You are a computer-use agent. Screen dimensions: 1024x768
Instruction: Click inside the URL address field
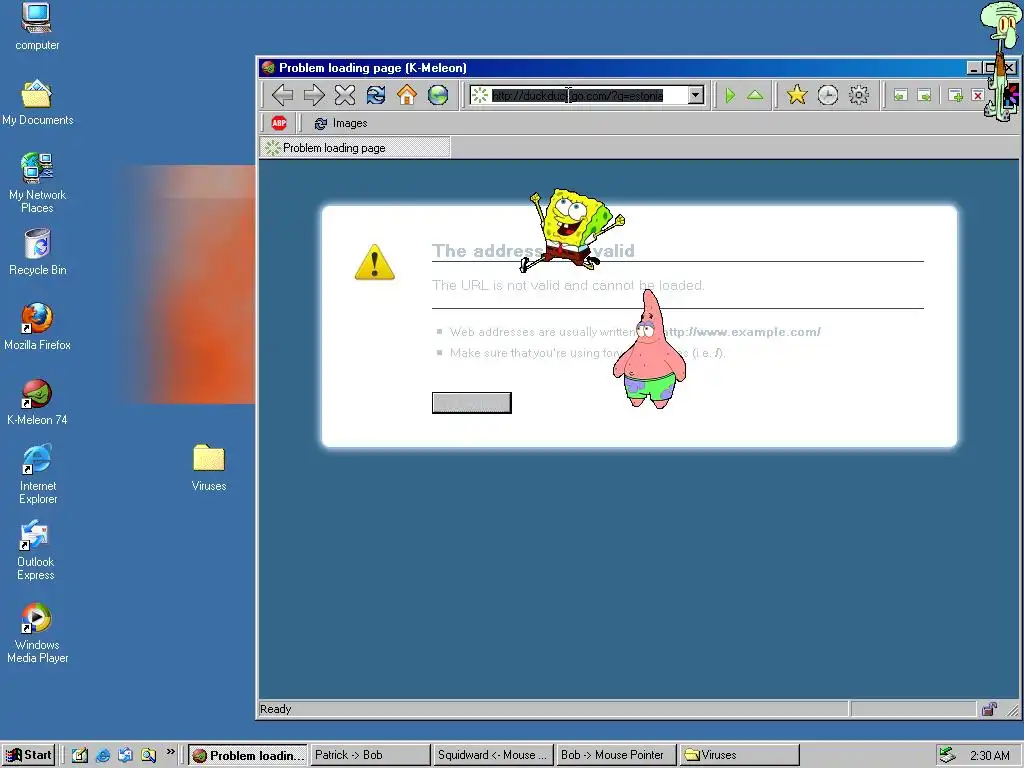pos(578,95)
